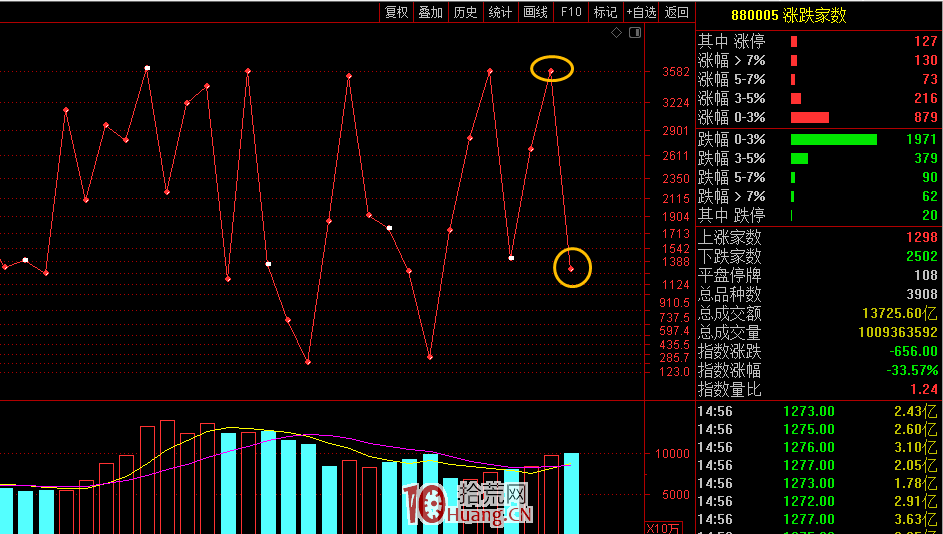943x534 pixels.
Task: Select the 画线 drawing tool
Action: (x=535, y=12)
